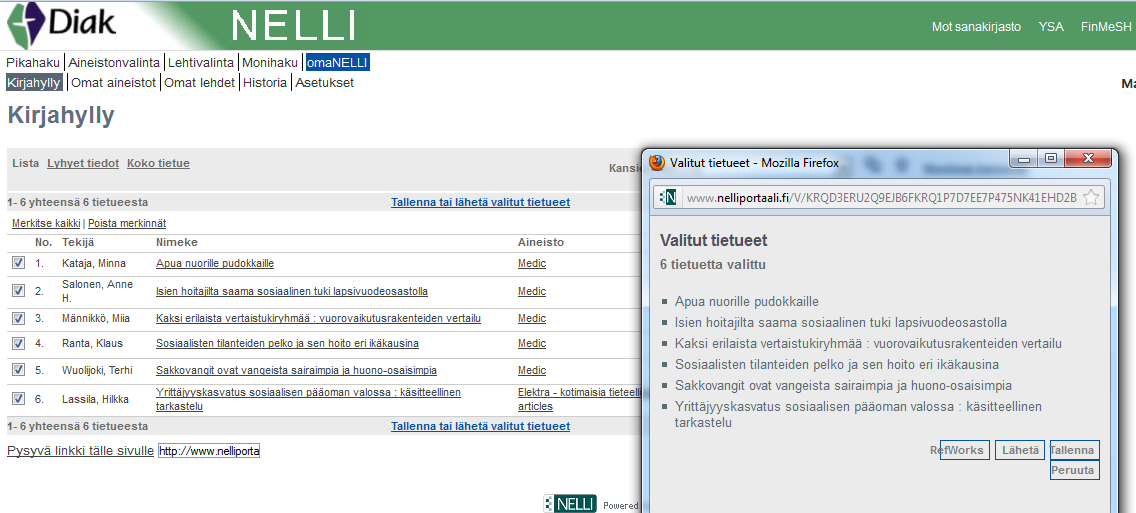Click Poista merkinnät link

pos(127,223)
